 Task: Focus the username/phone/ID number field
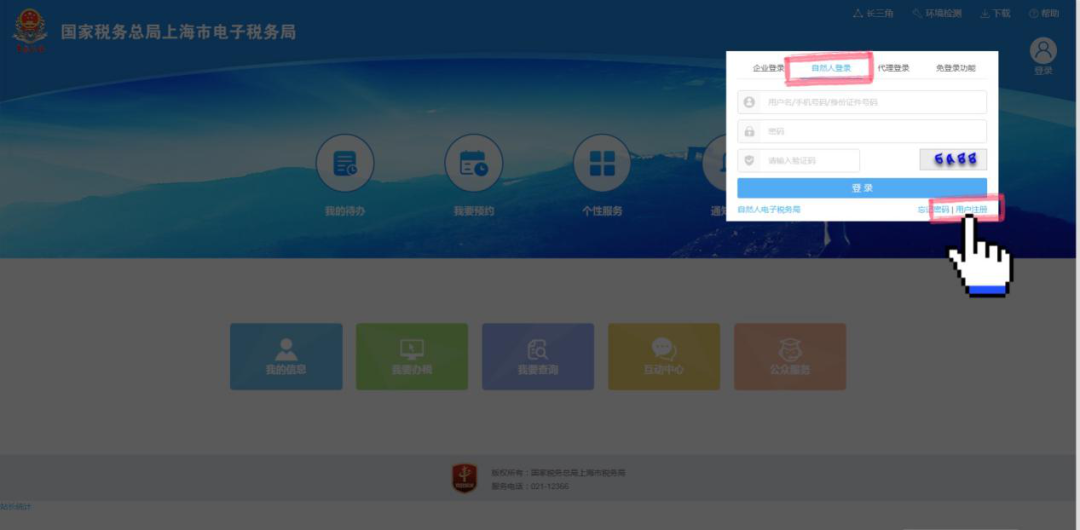coord(862,102)
